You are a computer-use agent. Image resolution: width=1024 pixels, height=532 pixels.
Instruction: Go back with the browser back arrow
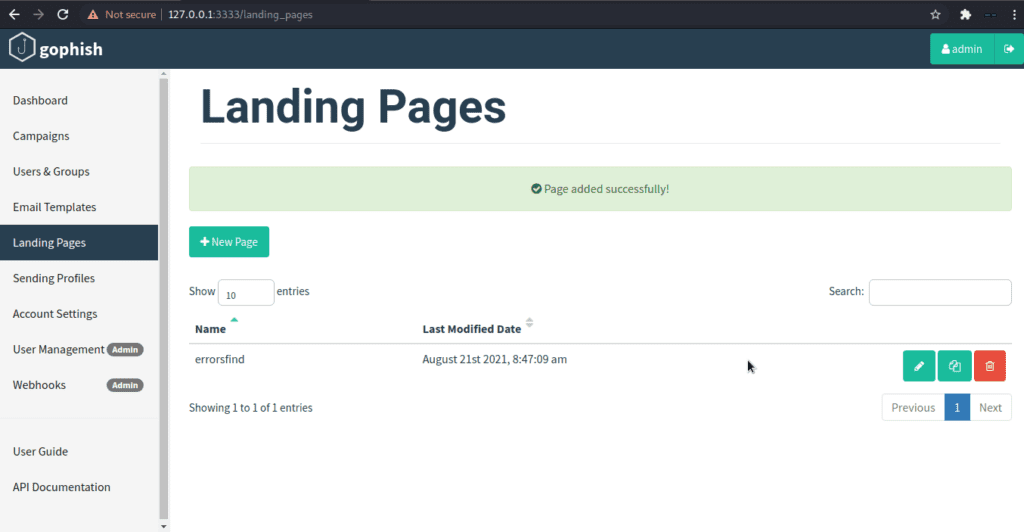click(15, 15)
